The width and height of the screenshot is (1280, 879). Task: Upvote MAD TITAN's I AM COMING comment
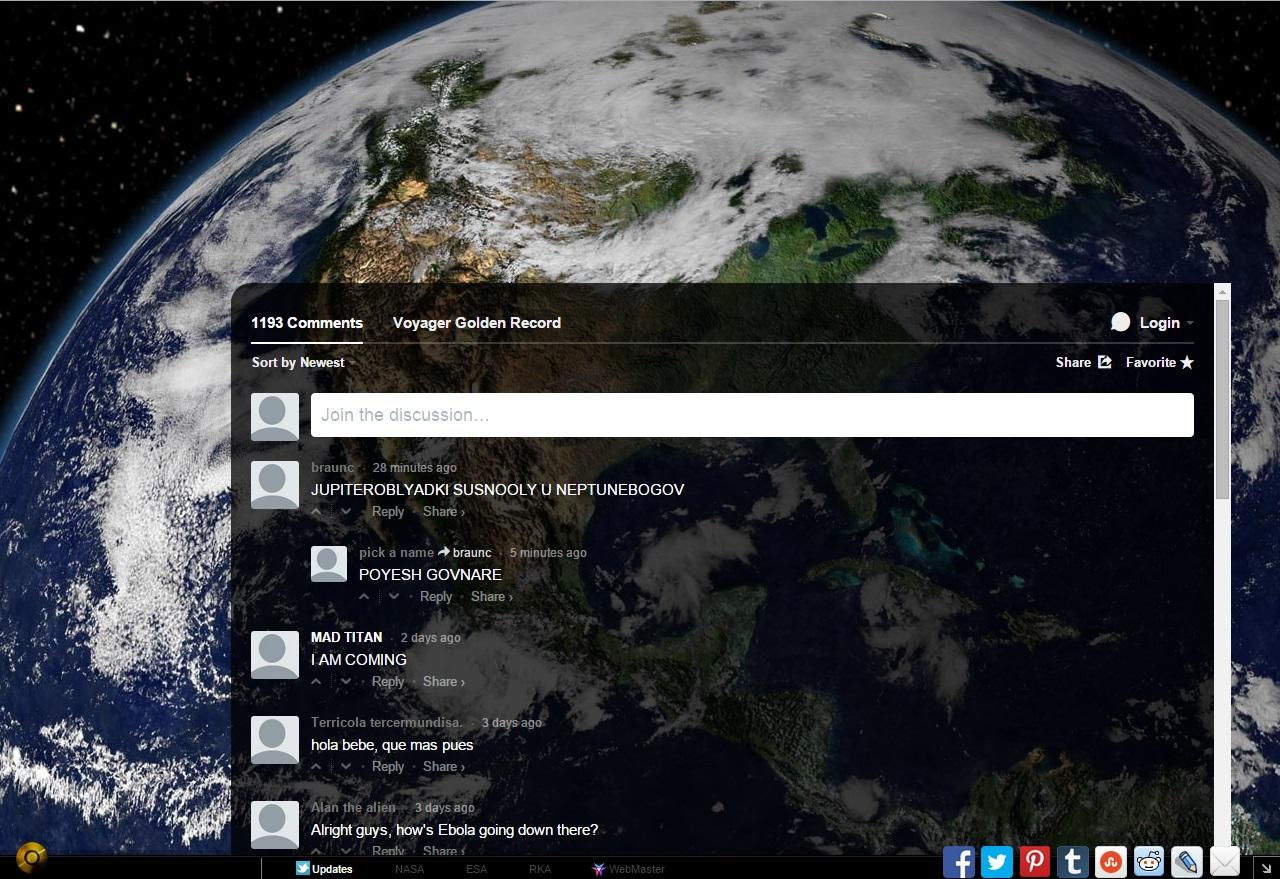point(317,681)
